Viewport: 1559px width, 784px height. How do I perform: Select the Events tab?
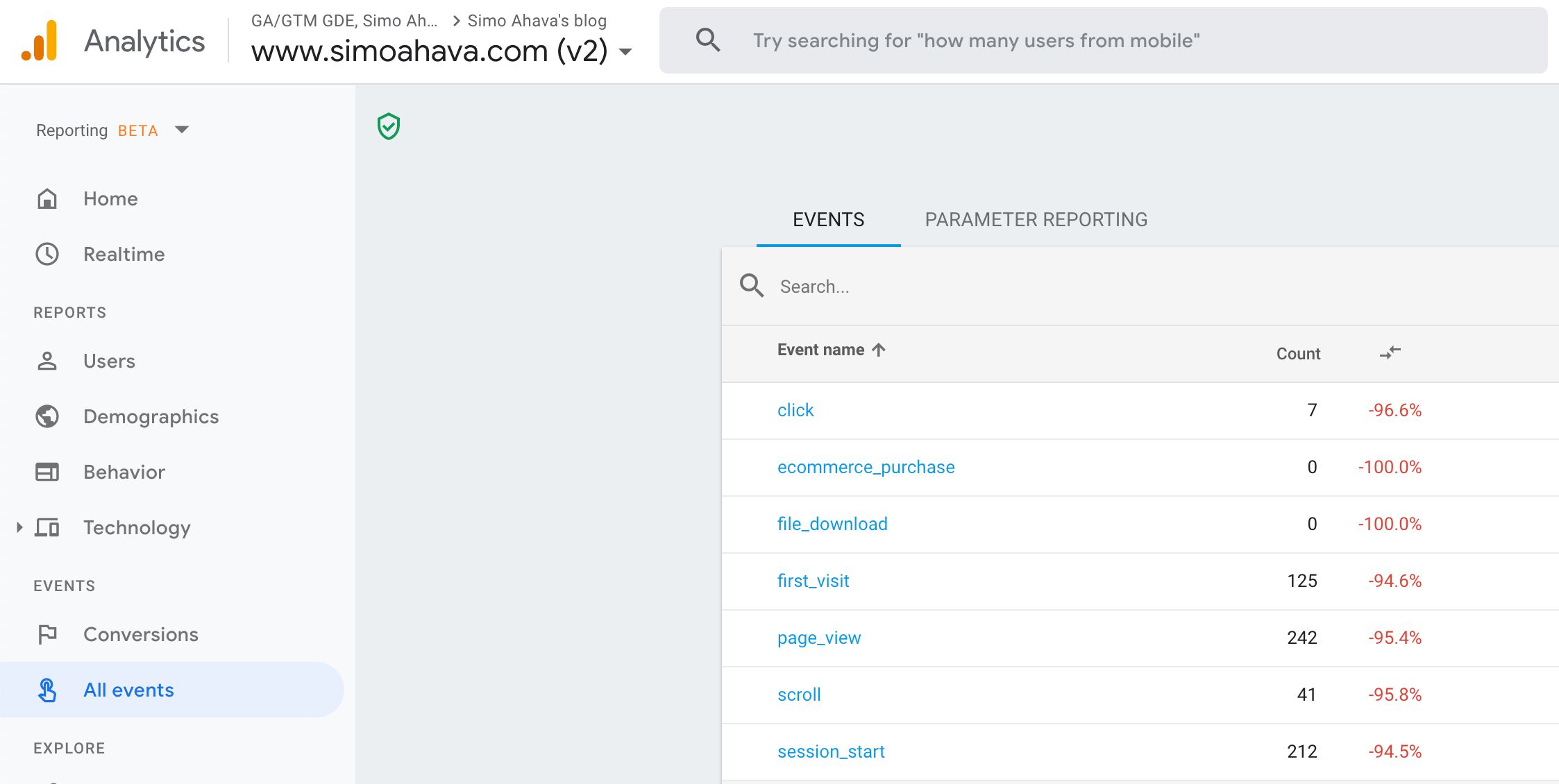click(x=828, y=220)
